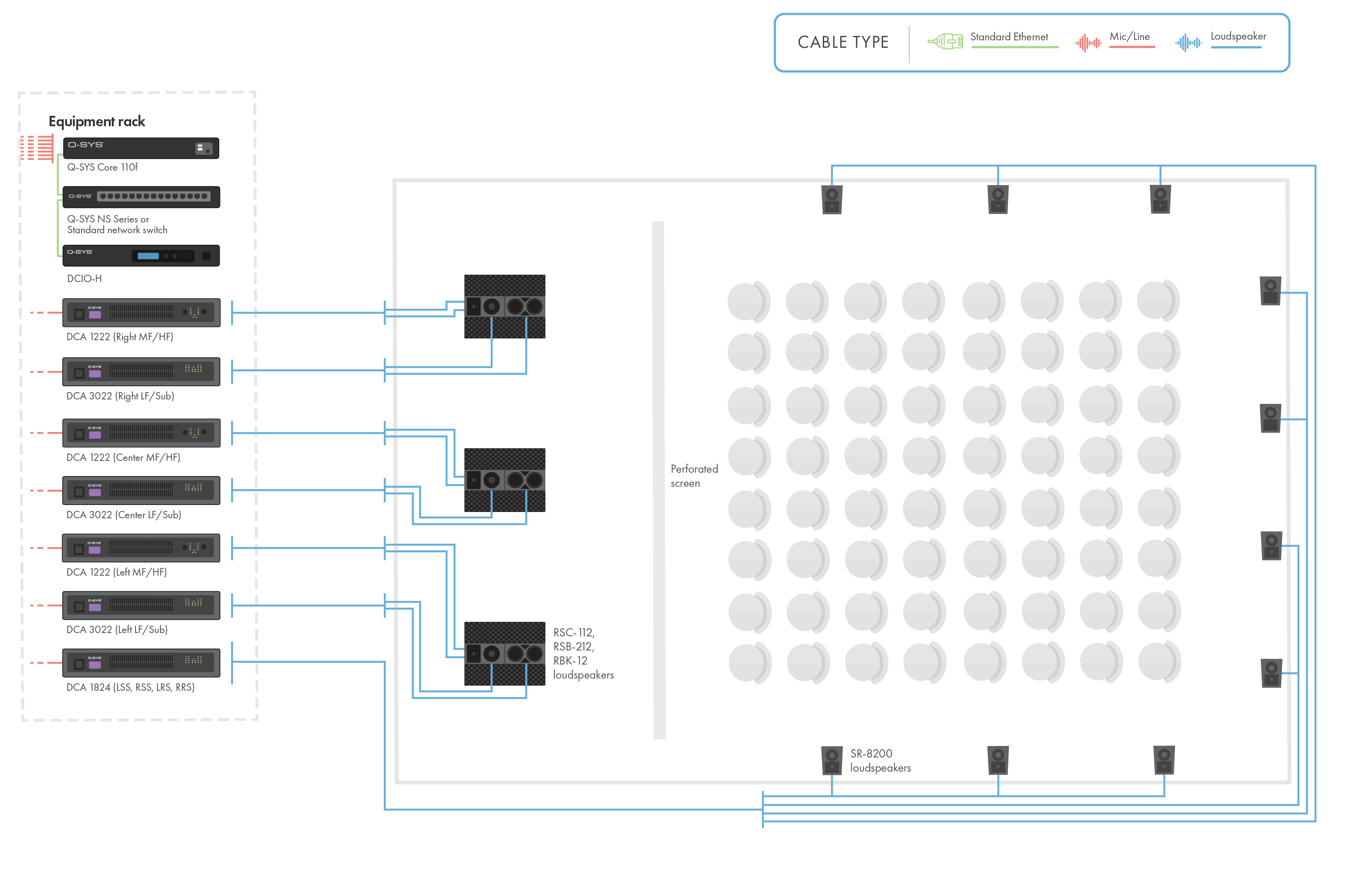Image resolution: width=1372 pixels, height=887 pixels.
Task: Click the brown perforated screen bar
Action: click(658, 480)
